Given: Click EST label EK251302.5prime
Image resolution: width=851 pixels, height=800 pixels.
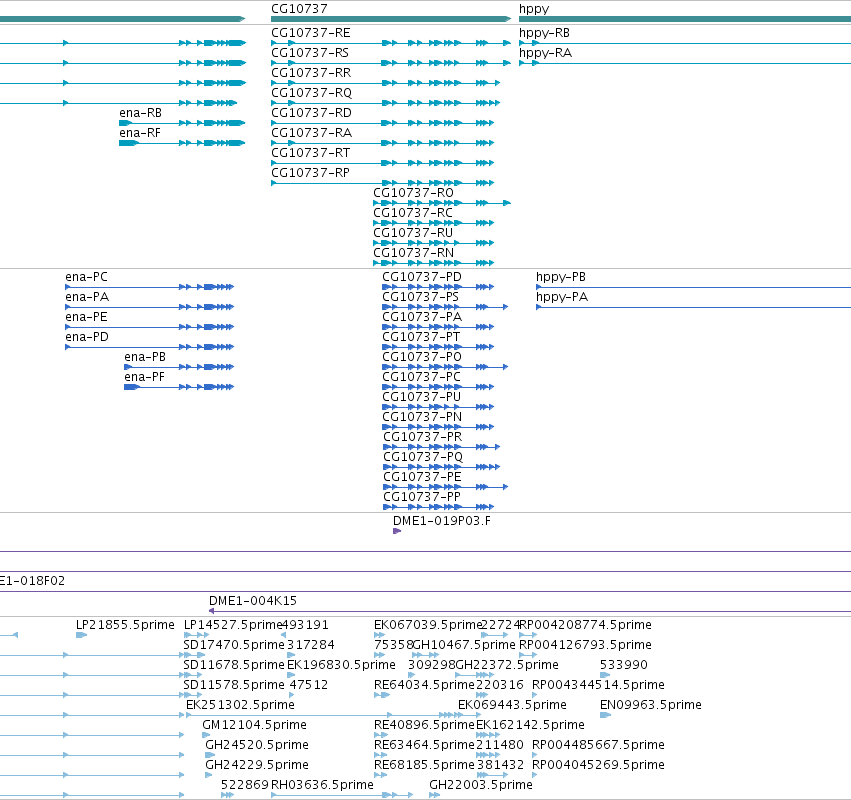Looking at the screenshot, I should 240,705.
